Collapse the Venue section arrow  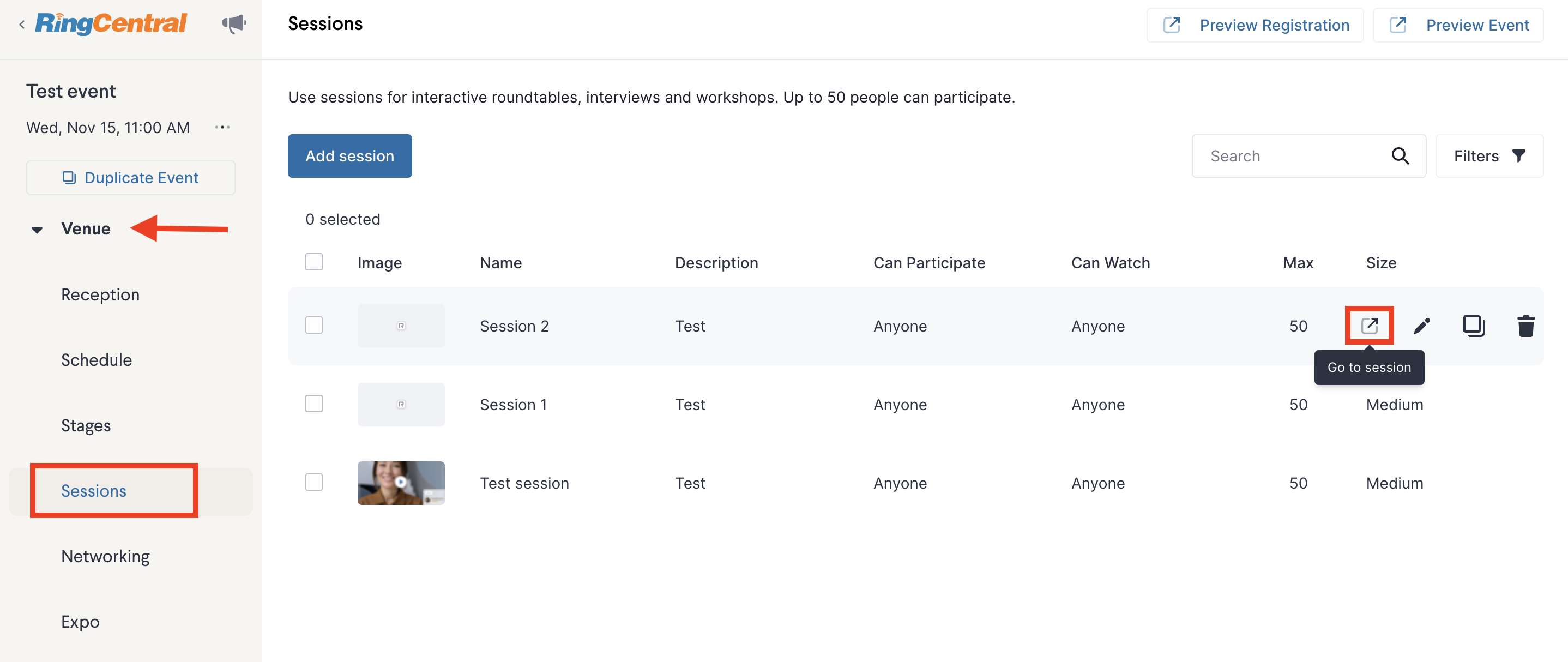(x=37, y=230)
